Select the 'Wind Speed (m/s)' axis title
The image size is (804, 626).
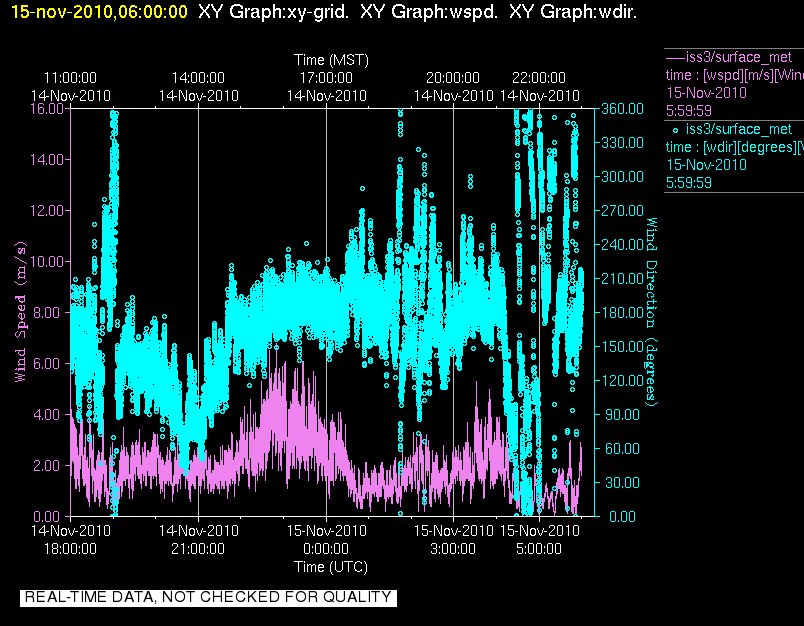tap(21, 312)
